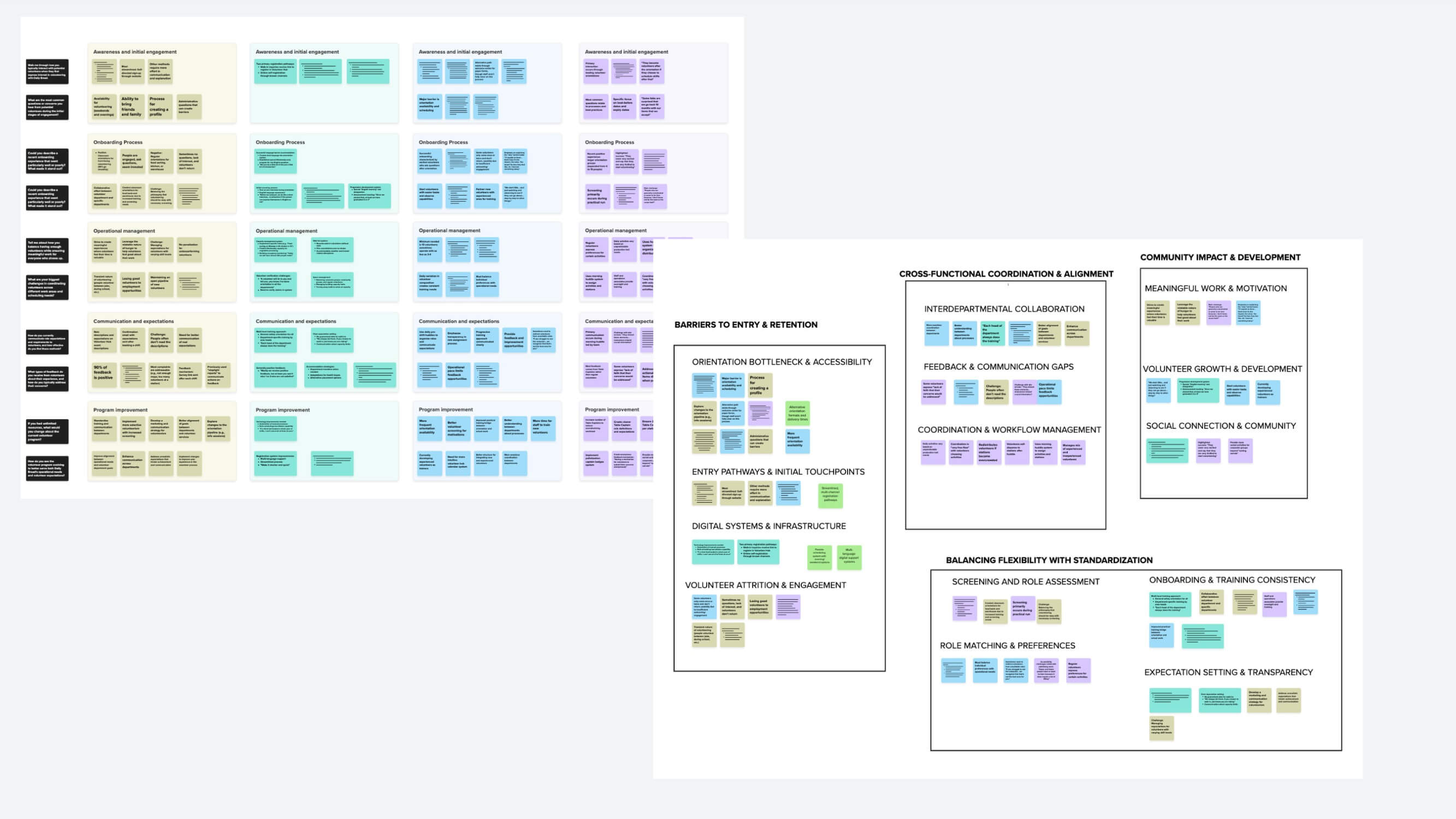Select the "INTERDEPARTMENTAL COLLABORATION" section title
The width and height of the screenshot is (1456, 819).
[1004, 309]
